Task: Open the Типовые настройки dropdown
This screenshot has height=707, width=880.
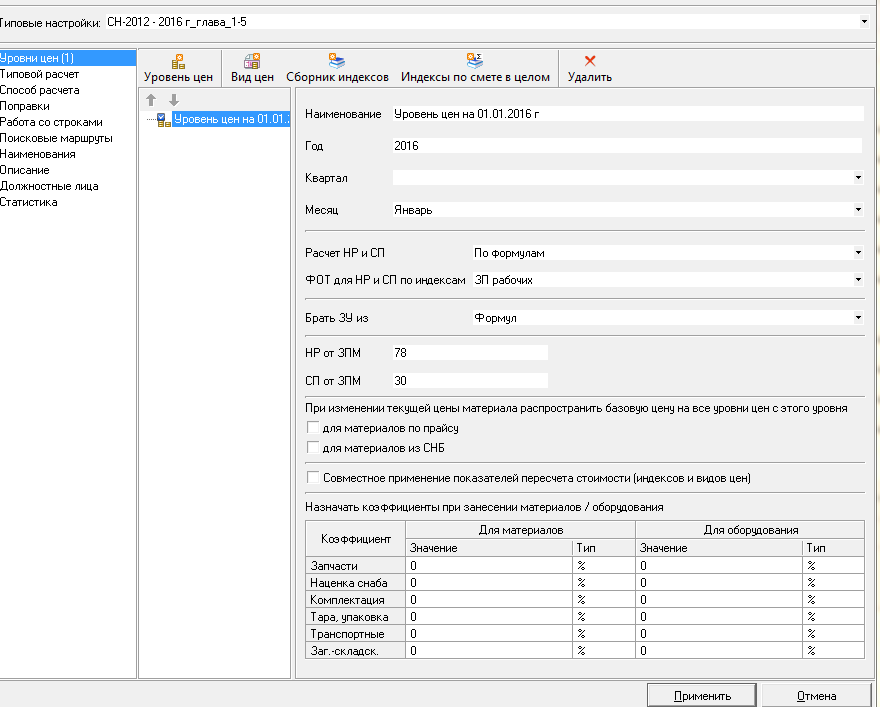Action: coord(864,22)
